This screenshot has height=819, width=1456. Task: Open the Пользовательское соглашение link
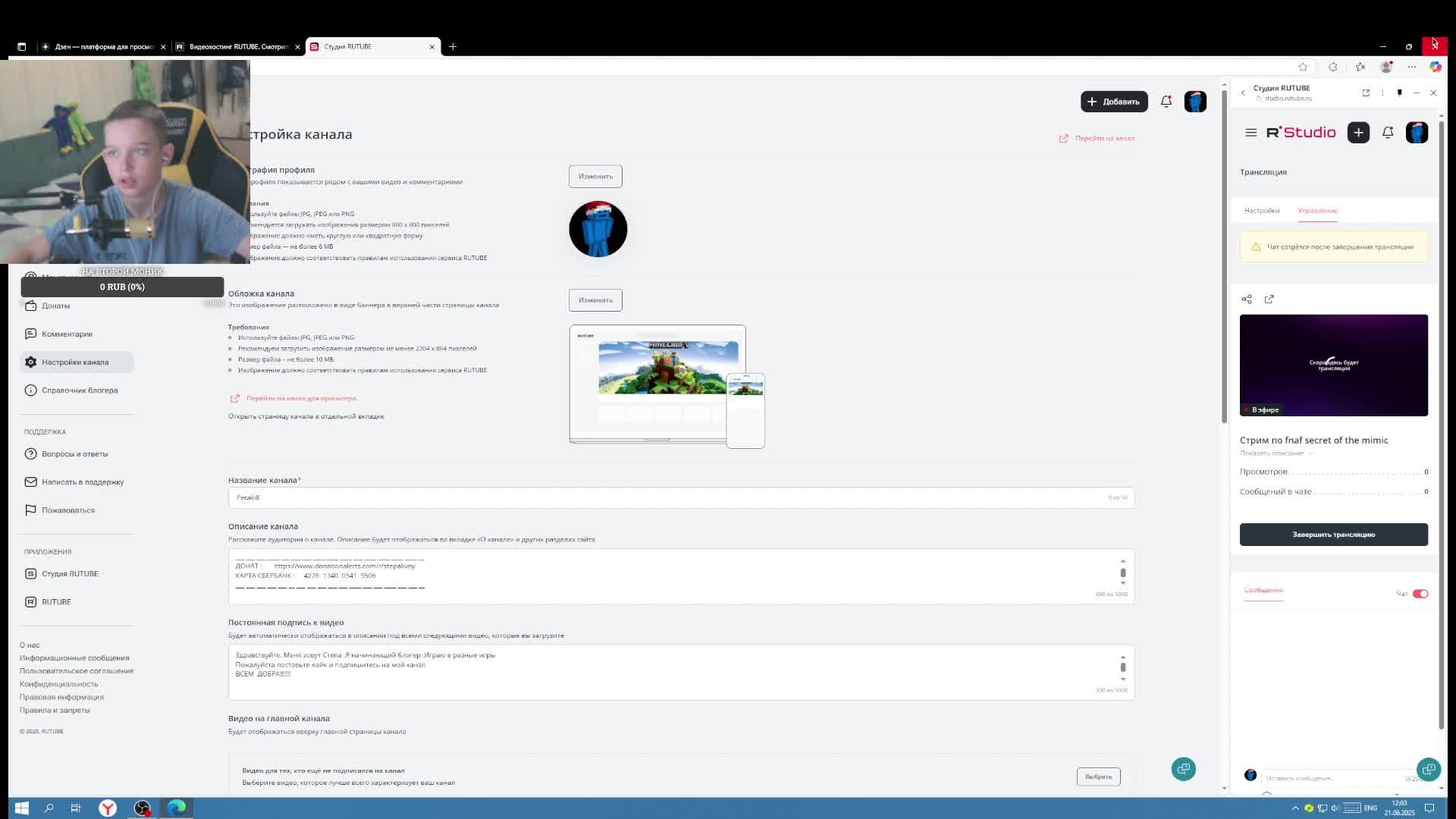point(77,670)
